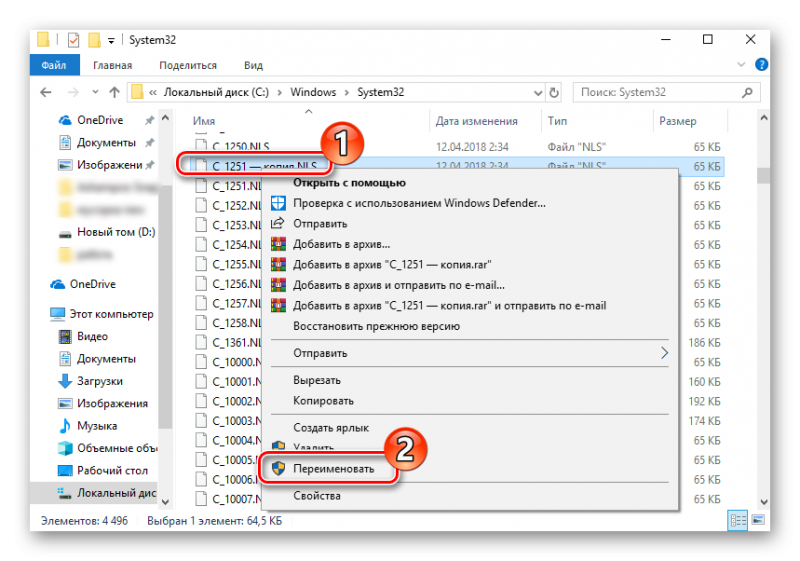Click the Back navigation arrow
The image size is (800, 561).
click(46, 92)
